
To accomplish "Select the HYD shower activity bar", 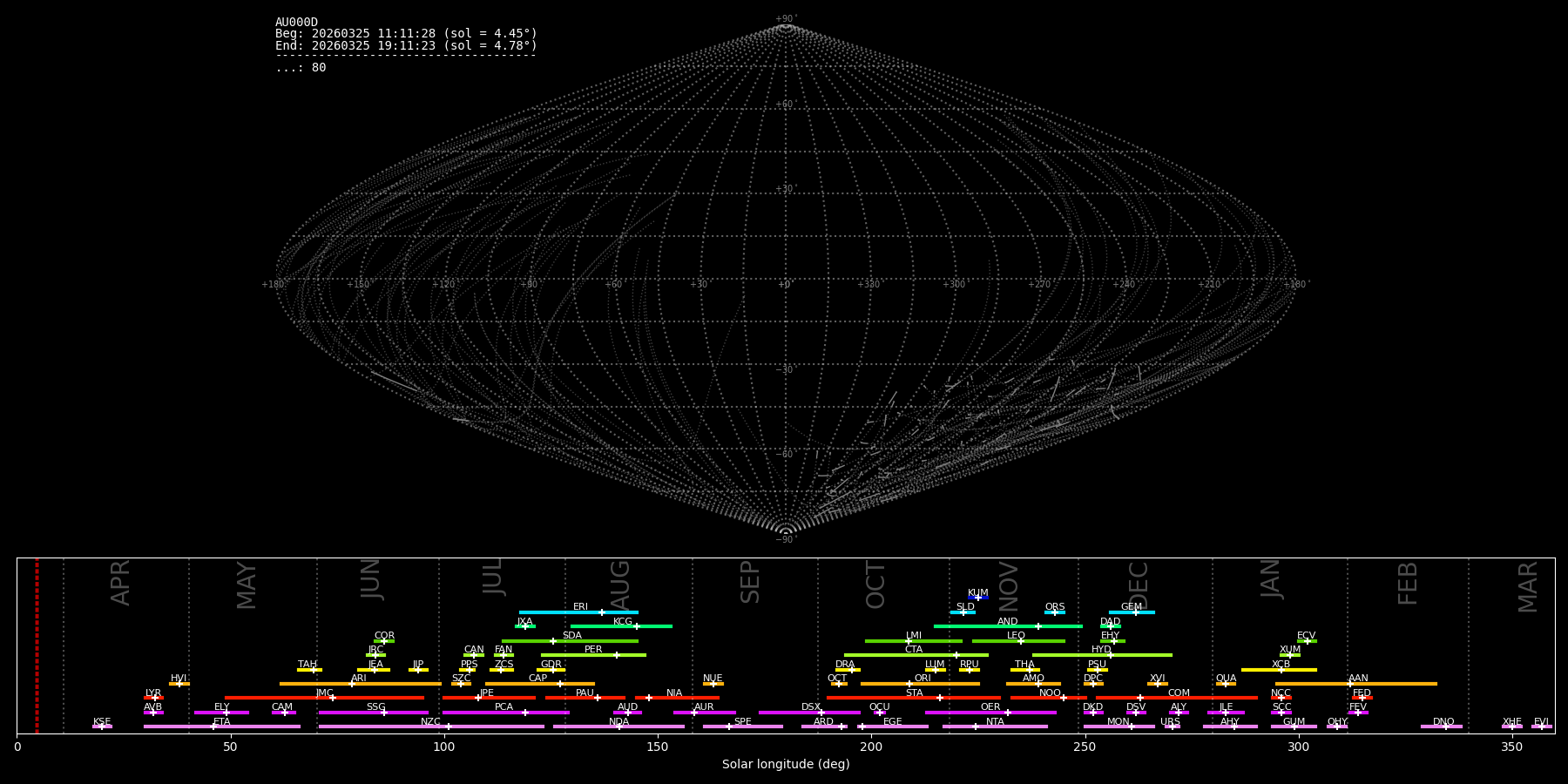I will (x=1102, y=655).
